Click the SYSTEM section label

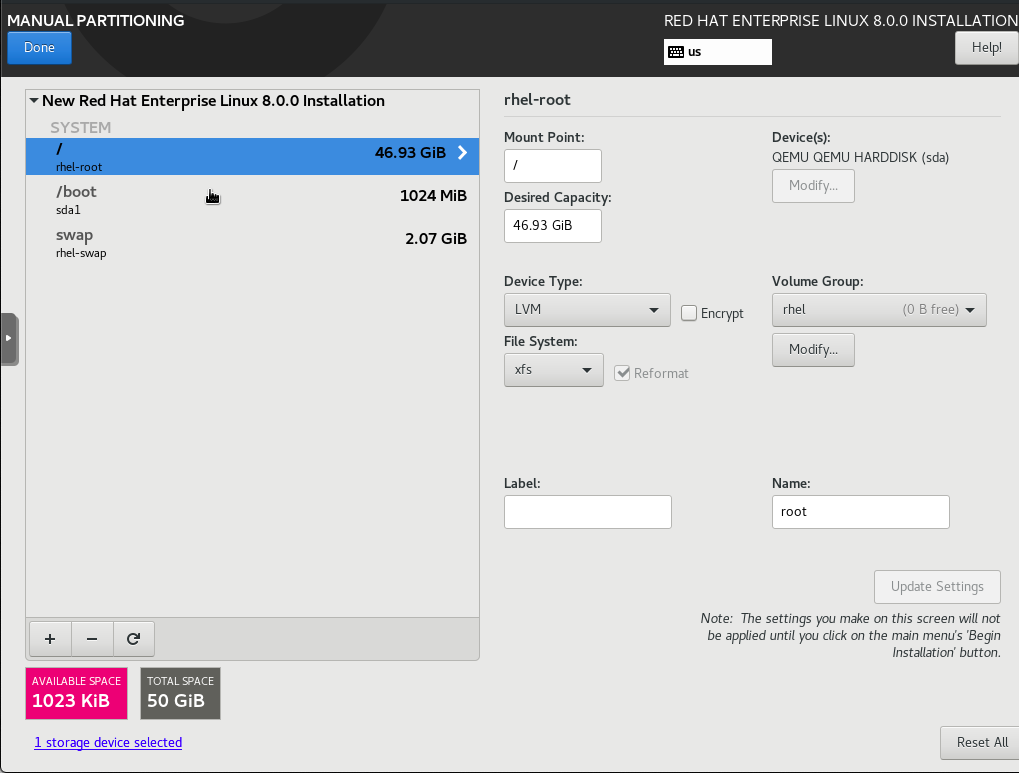click(81, 127)
